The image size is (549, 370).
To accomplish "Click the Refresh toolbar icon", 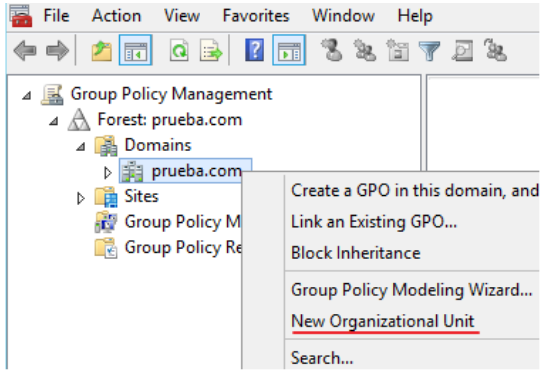I will pyautogui.click(x=179, y=51).
